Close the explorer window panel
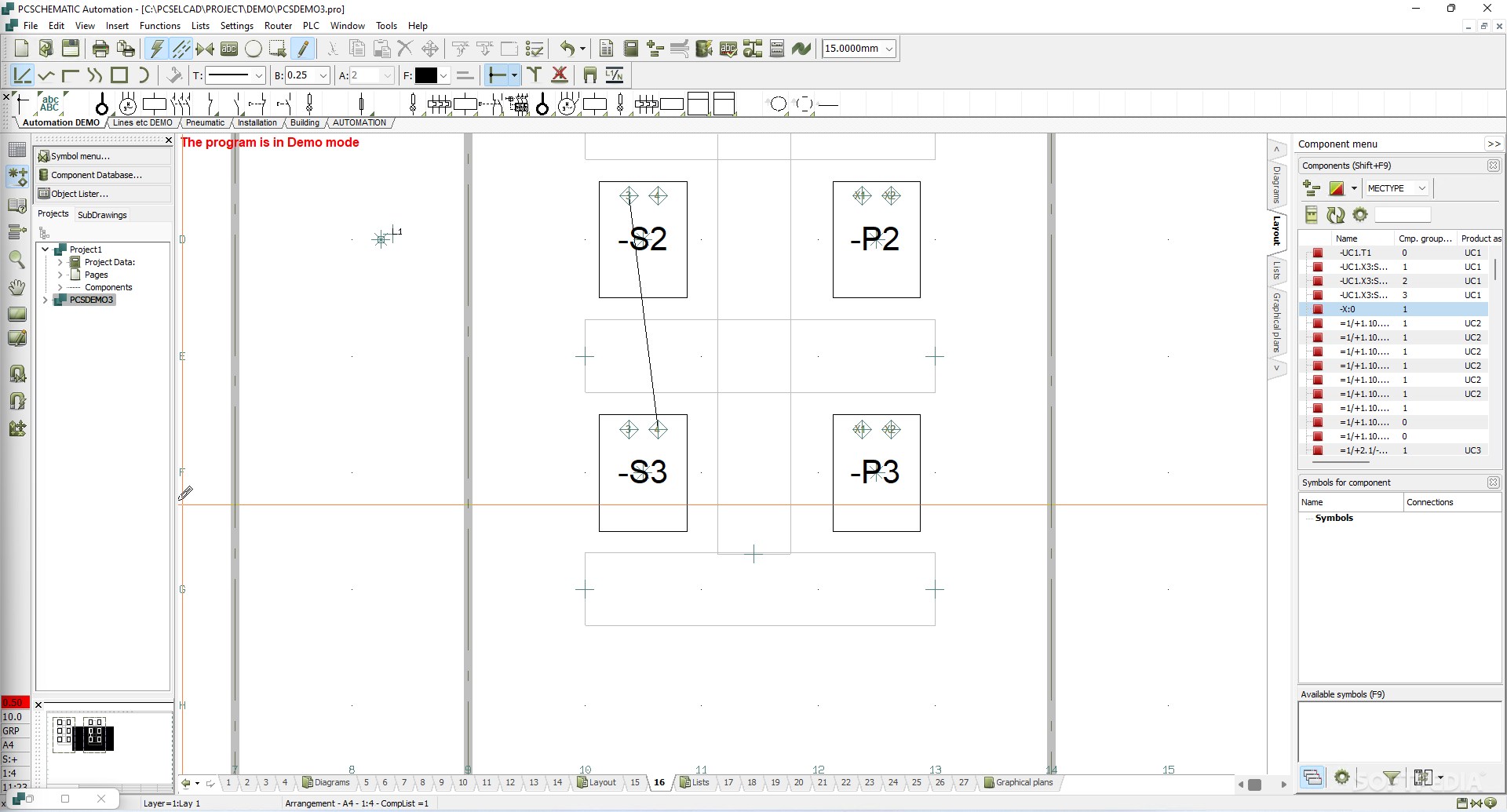1507x812 pixels. [168, 140]
